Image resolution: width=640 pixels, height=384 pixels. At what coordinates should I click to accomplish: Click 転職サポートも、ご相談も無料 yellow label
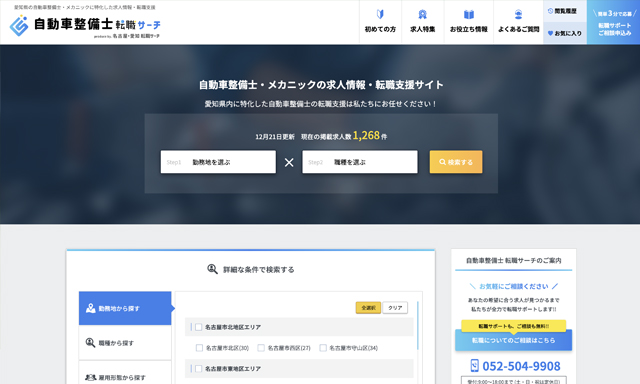coord(513,326)
